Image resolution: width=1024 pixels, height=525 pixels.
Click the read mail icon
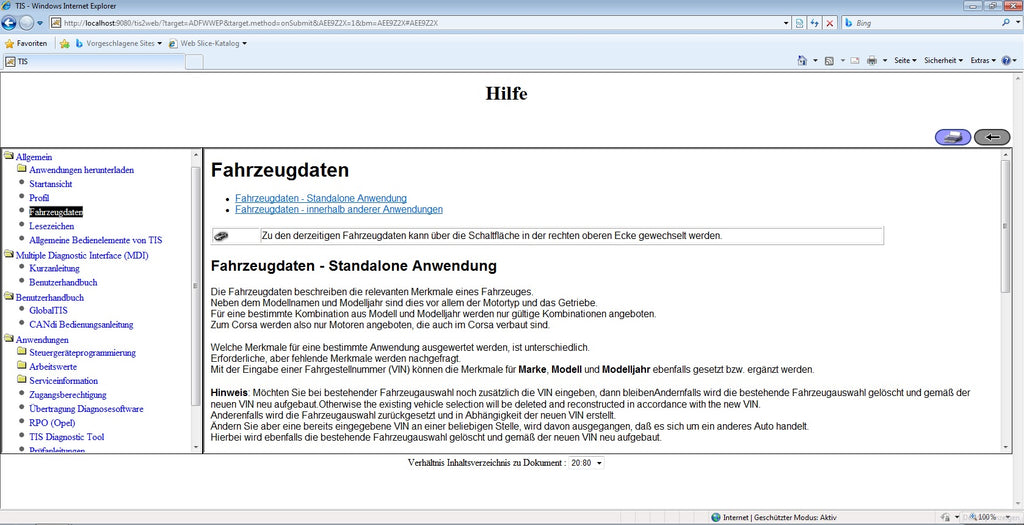pyautogui.click(x=854, y=60)
